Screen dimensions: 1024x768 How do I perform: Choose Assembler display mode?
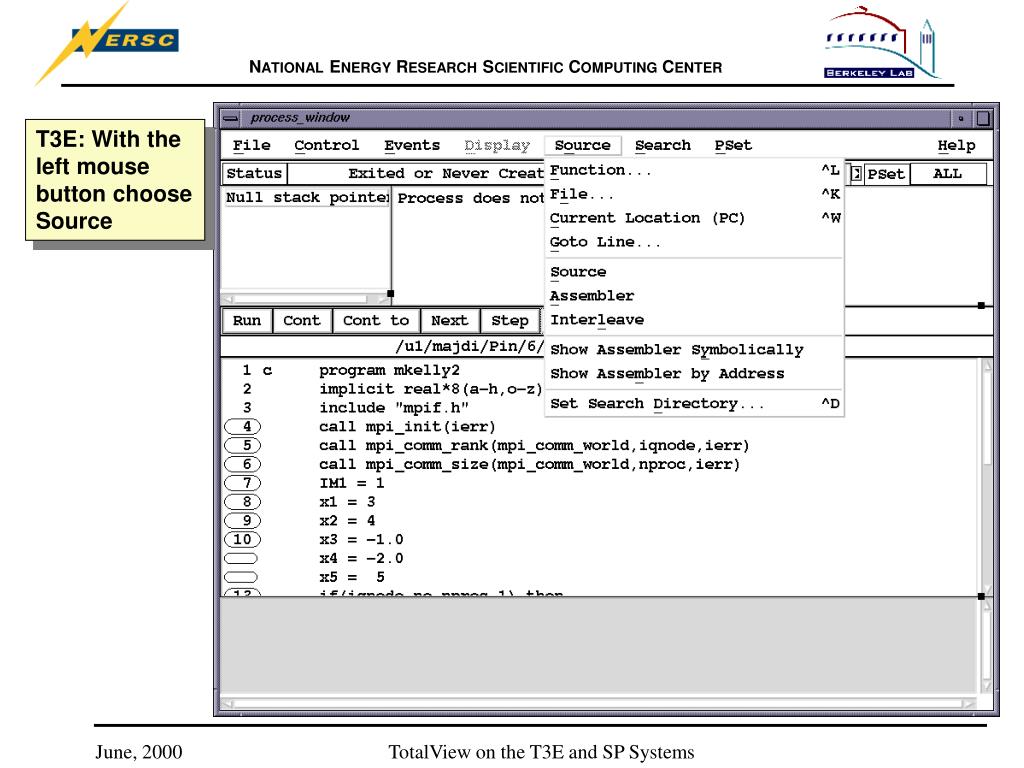pos(694,296)
